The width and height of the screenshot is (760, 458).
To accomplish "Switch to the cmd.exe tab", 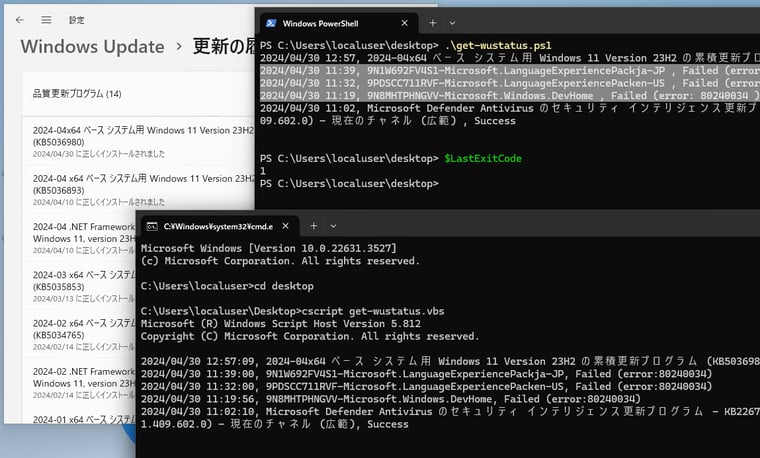I will click(x=220, y=226).
